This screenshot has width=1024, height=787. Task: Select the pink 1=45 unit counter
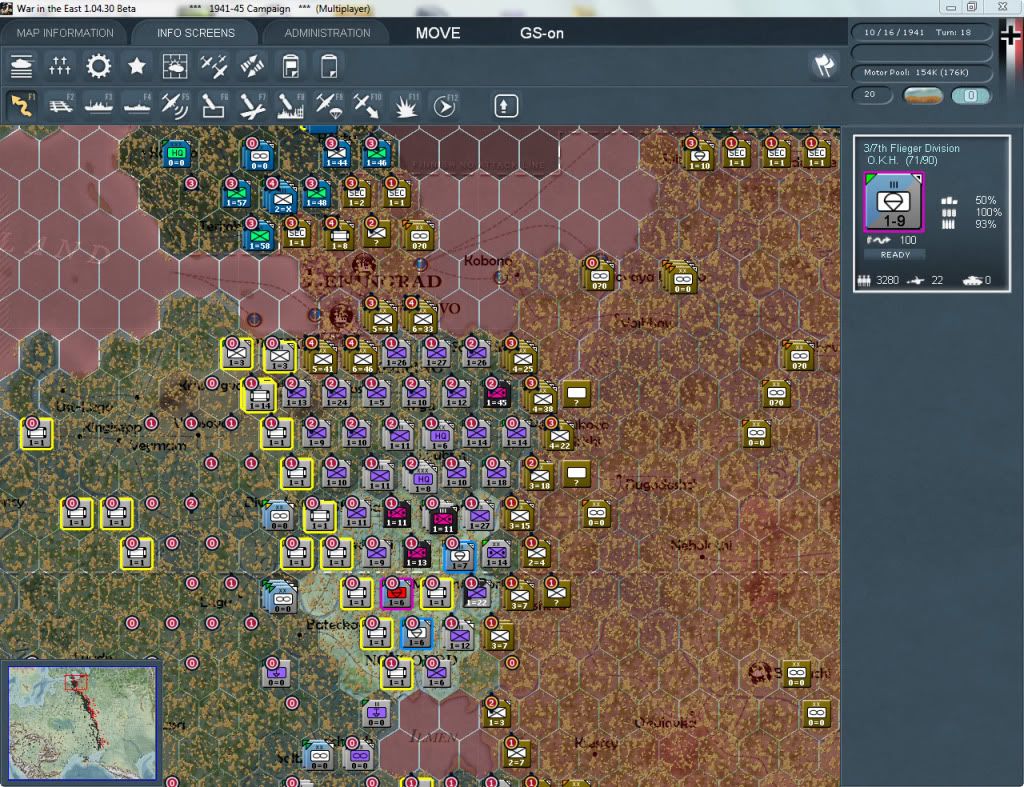(x=497, y=394)
